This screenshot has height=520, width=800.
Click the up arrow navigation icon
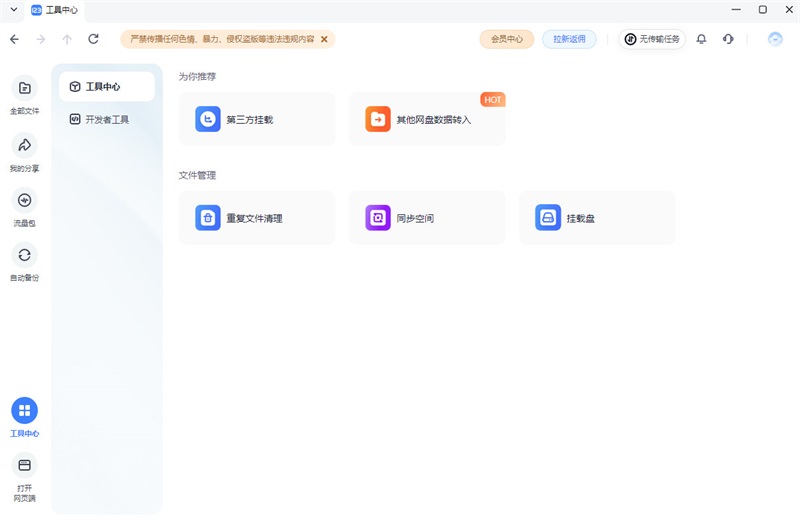pyautogui.click(x=67, y=39)
